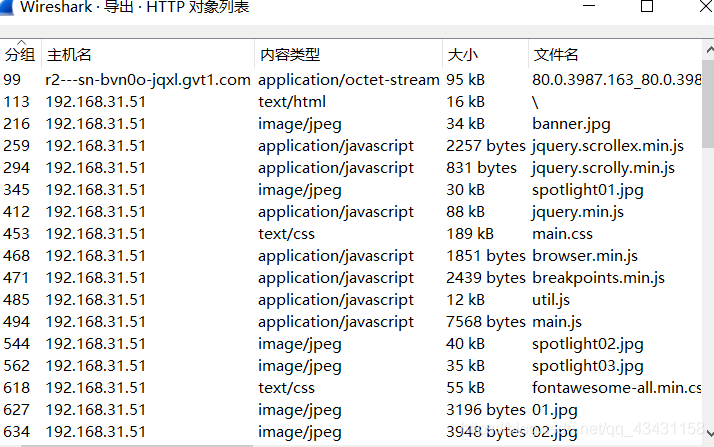Image resolution: width=714 pixels, height=447 pixels.
Task: Click the 55 kB size cell
Action: [x=465, y=387]
